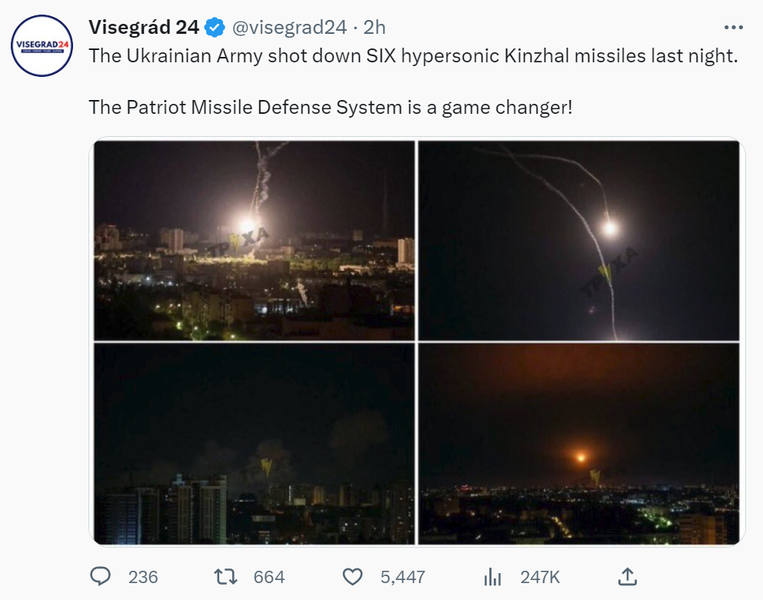Screen dimensions: 763x600
Task: Click the retweet arrows icon
Action: coord(226,577)
